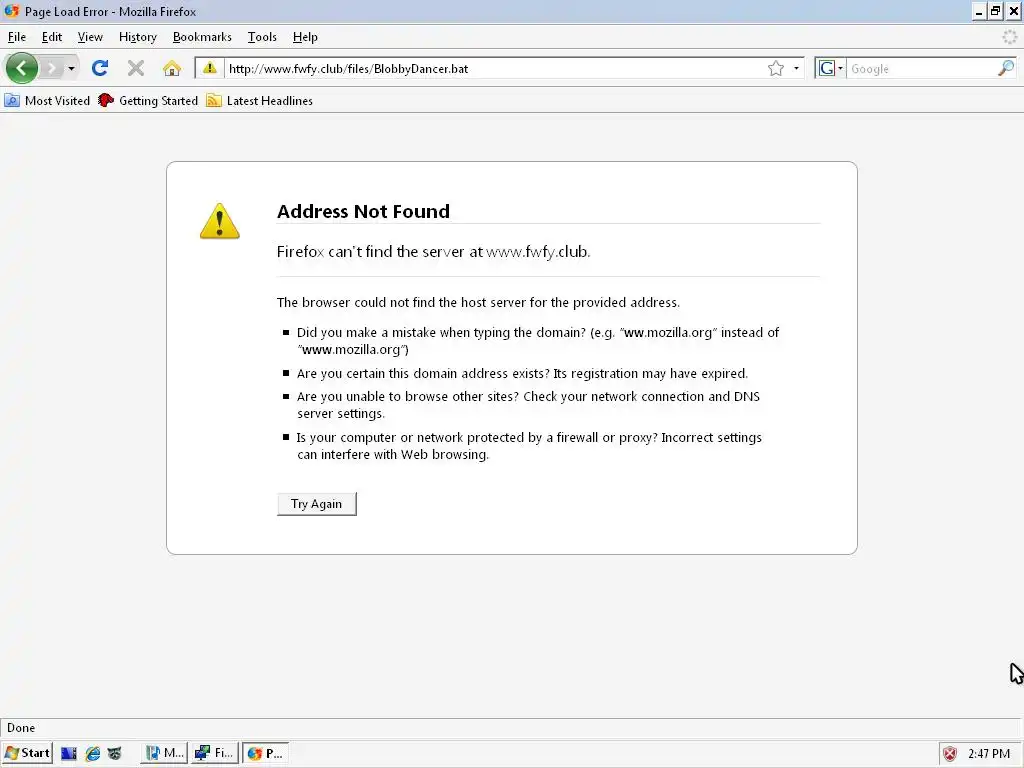Screen dimensions: 1024x768
Task: Open the back/forward history dropdown arrow
Action: 71,69
